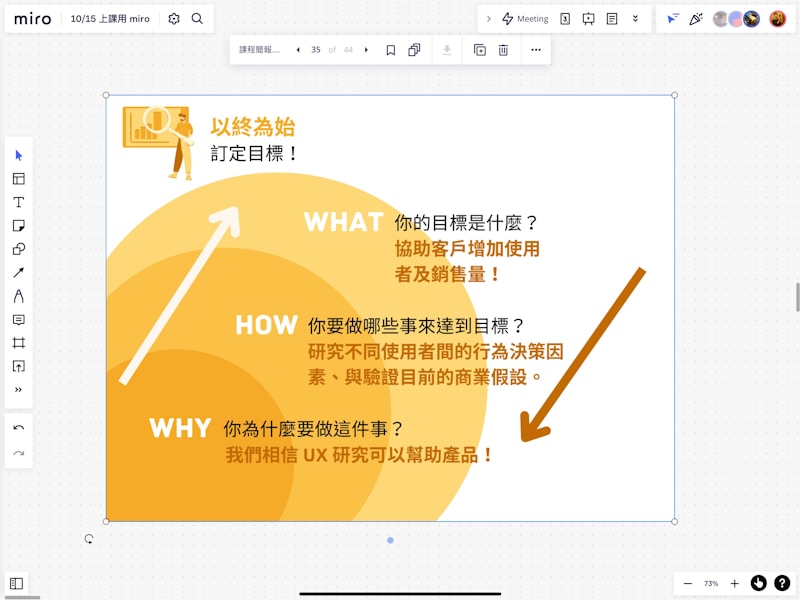Zoom out with minus button
Image resolution: width=800 pixels, height=600 pixels.
(687, 583)
